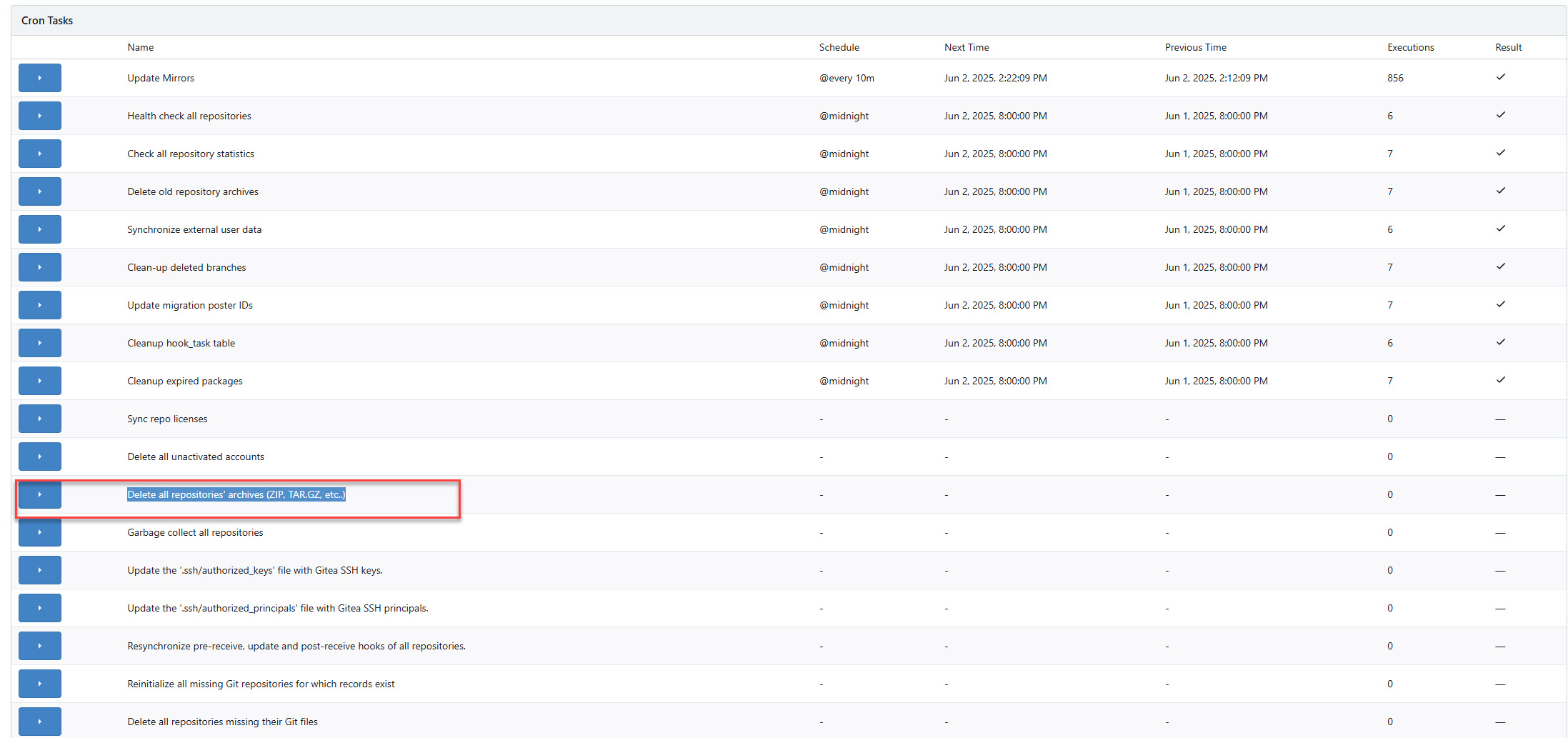Run Delete all unactivated accounts task

pyautogui.click(x=40, y=457)
